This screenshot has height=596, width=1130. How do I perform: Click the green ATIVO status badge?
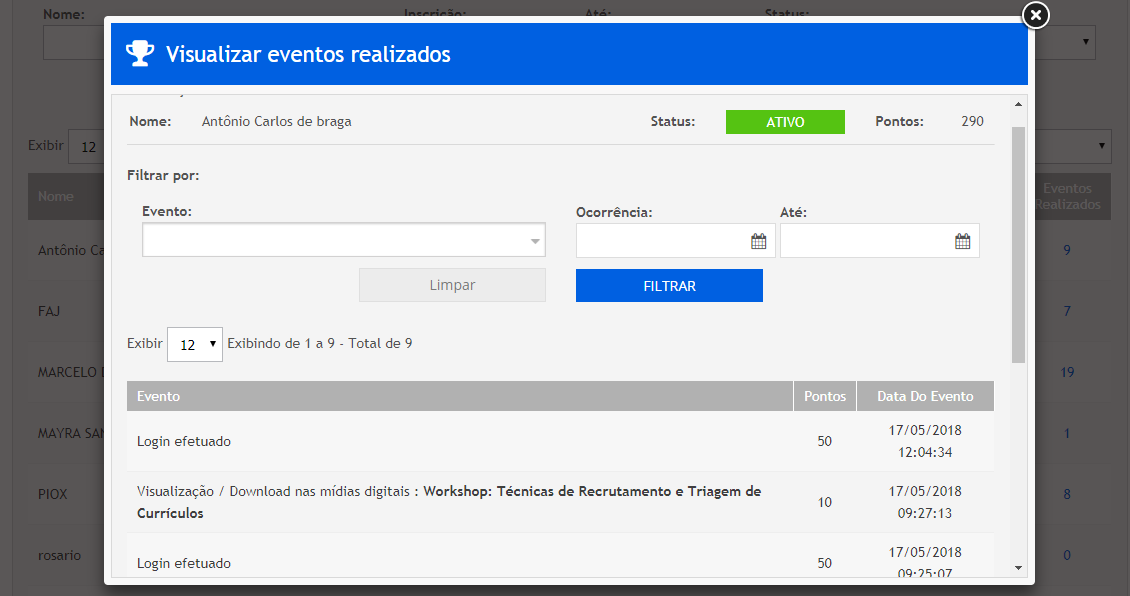point(785,122)
